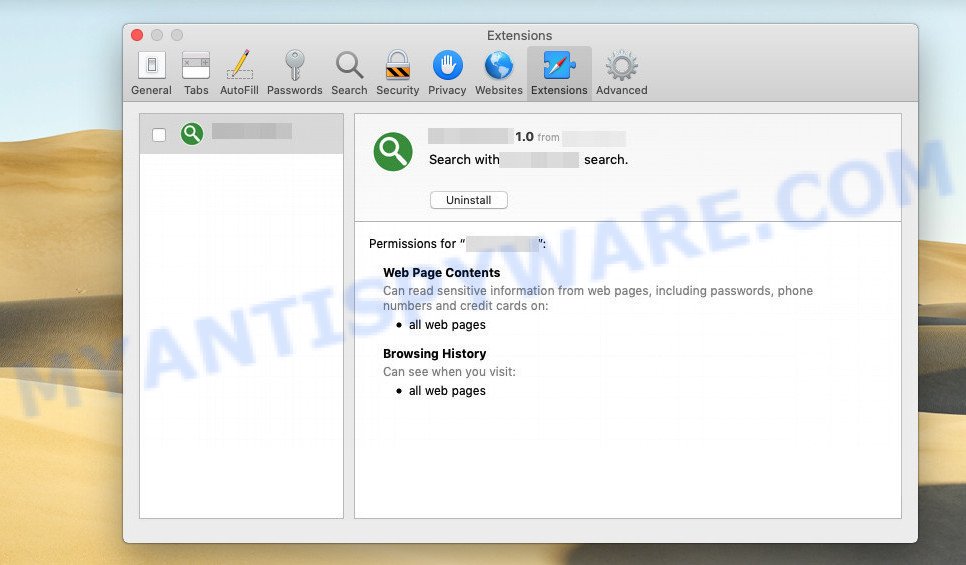
Task: Select the Extensions preferences pane
Action: click(559, 73)
